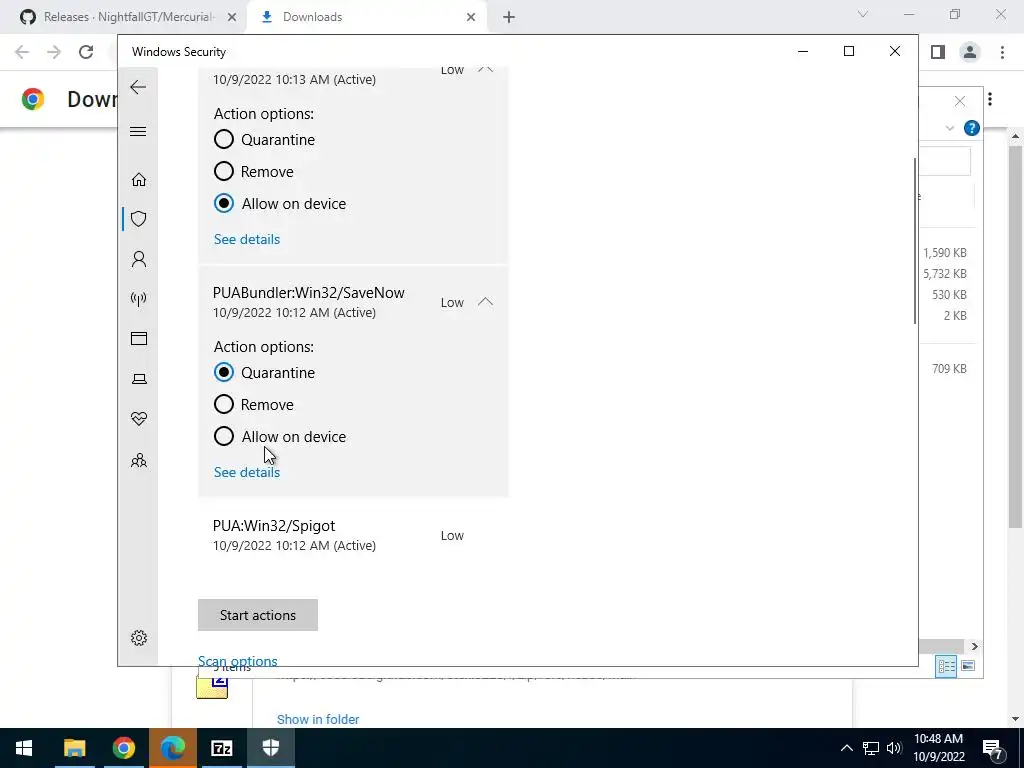Switch to Downloads Chrome tab
1024x768 pixels.
(x=367, y=17)
